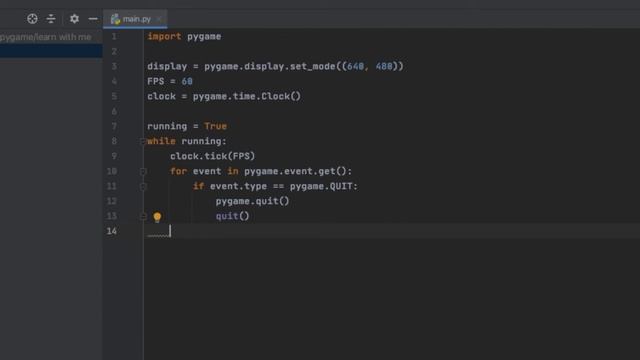Click the locate/select opened file crosshair icon
Viewport: 640px width, 360px height.
pos(32,19)
